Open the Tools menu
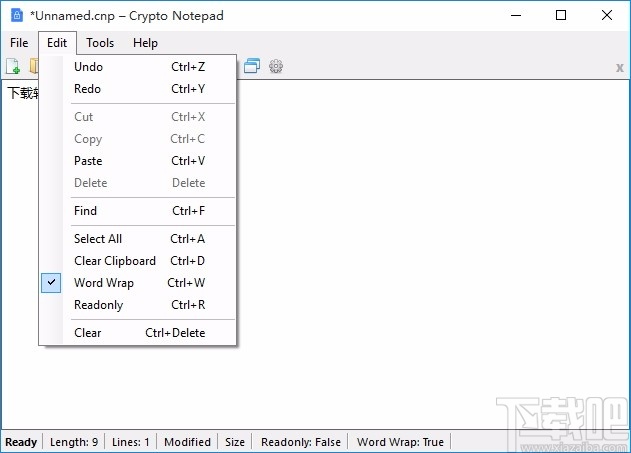Image resolution: width=631 pixels, height=453 pixels. [100, 43]
